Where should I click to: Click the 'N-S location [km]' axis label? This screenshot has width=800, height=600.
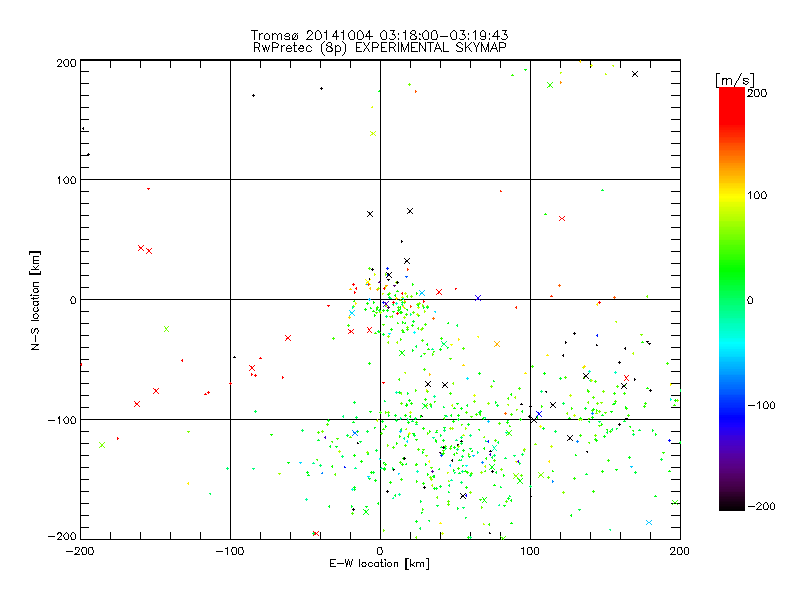click(x=35, y=300)
